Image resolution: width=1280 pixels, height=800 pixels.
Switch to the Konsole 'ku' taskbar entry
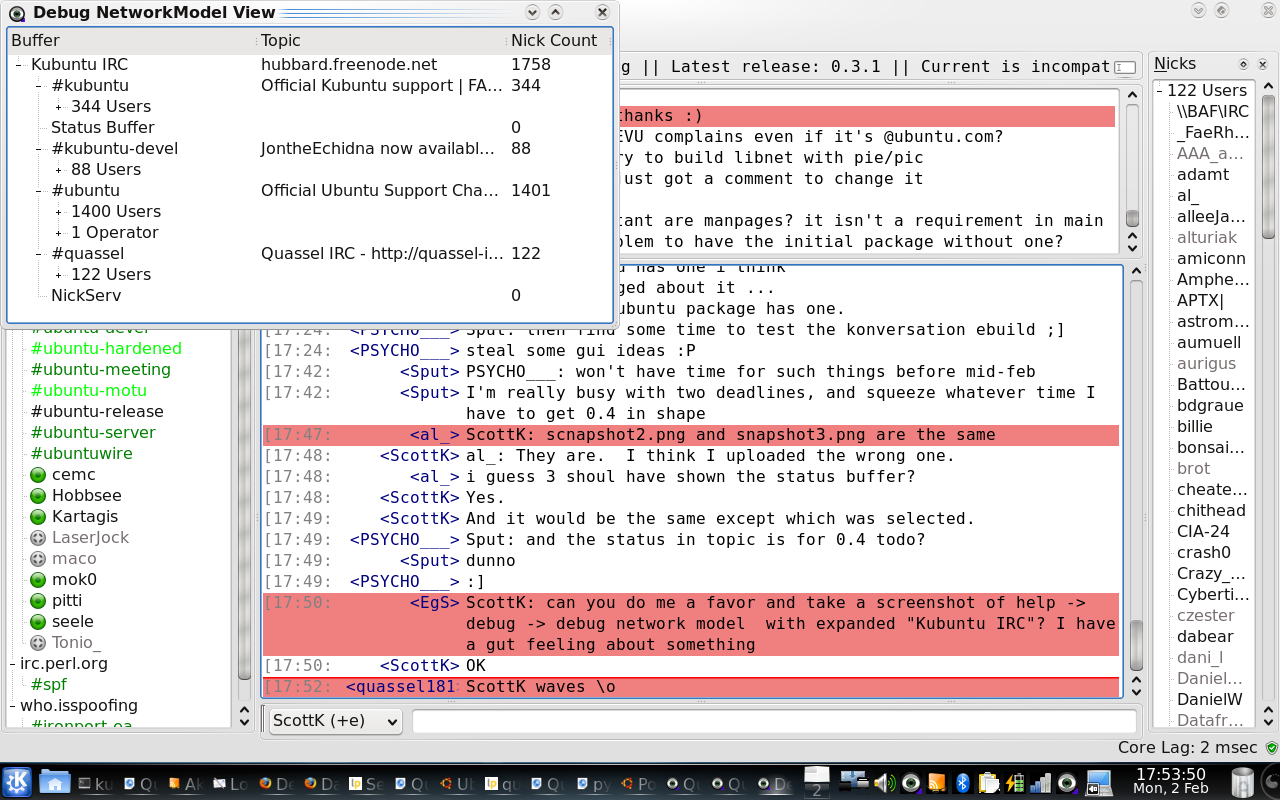(x=97, y=785)
